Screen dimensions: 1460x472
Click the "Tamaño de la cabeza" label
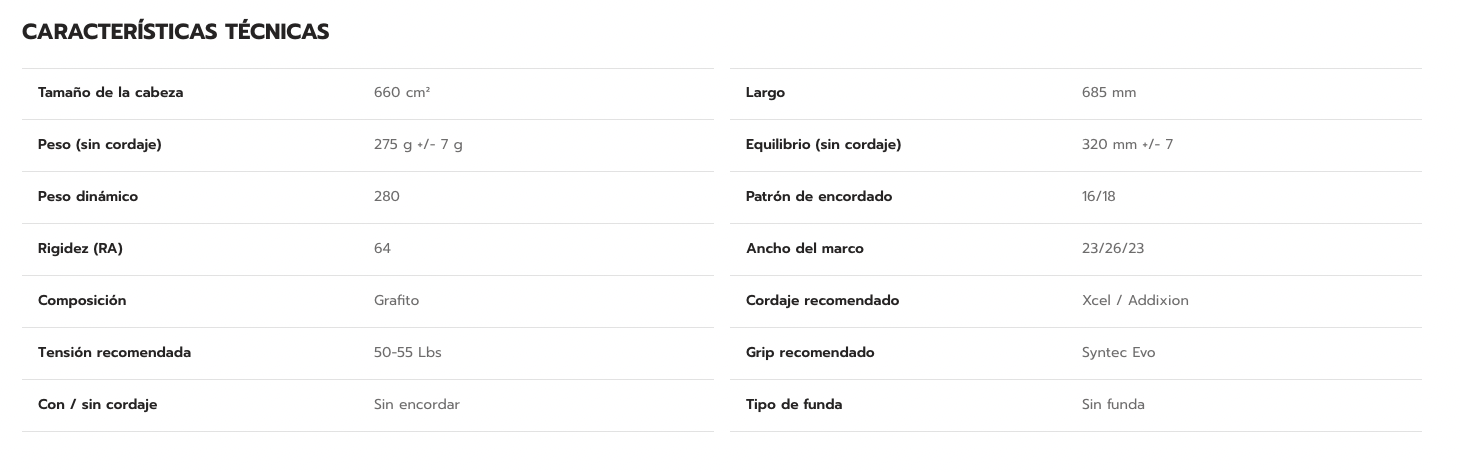click(110, 93)
